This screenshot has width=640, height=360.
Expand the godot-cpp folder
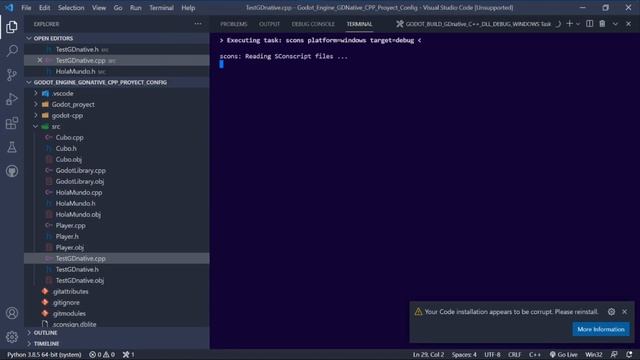pyautogui.click(x=117, y=116)
